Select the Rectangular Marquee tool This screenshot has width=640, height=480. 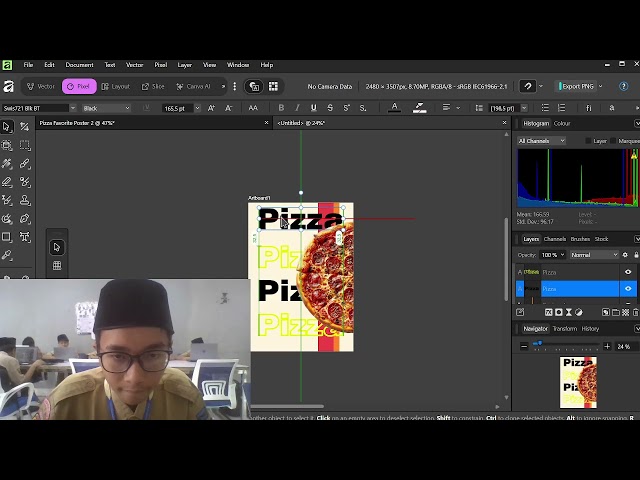(x=25, y=145)
